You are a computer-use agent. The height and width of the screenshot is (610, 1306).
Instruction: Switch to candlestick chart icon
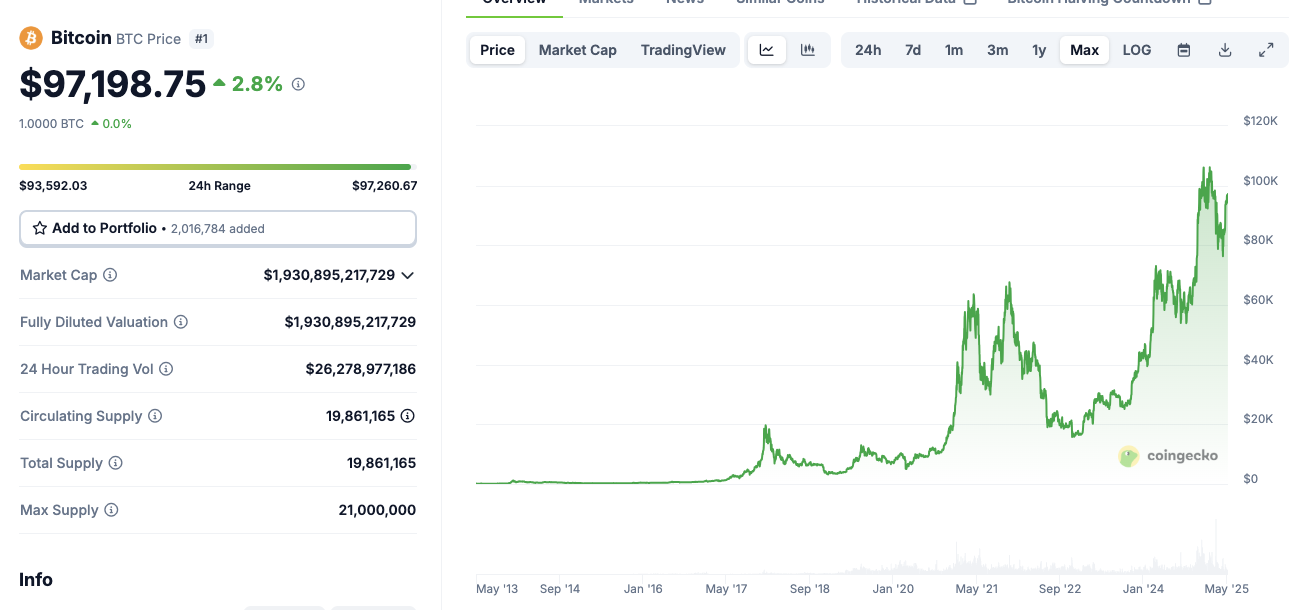point(806,49)
